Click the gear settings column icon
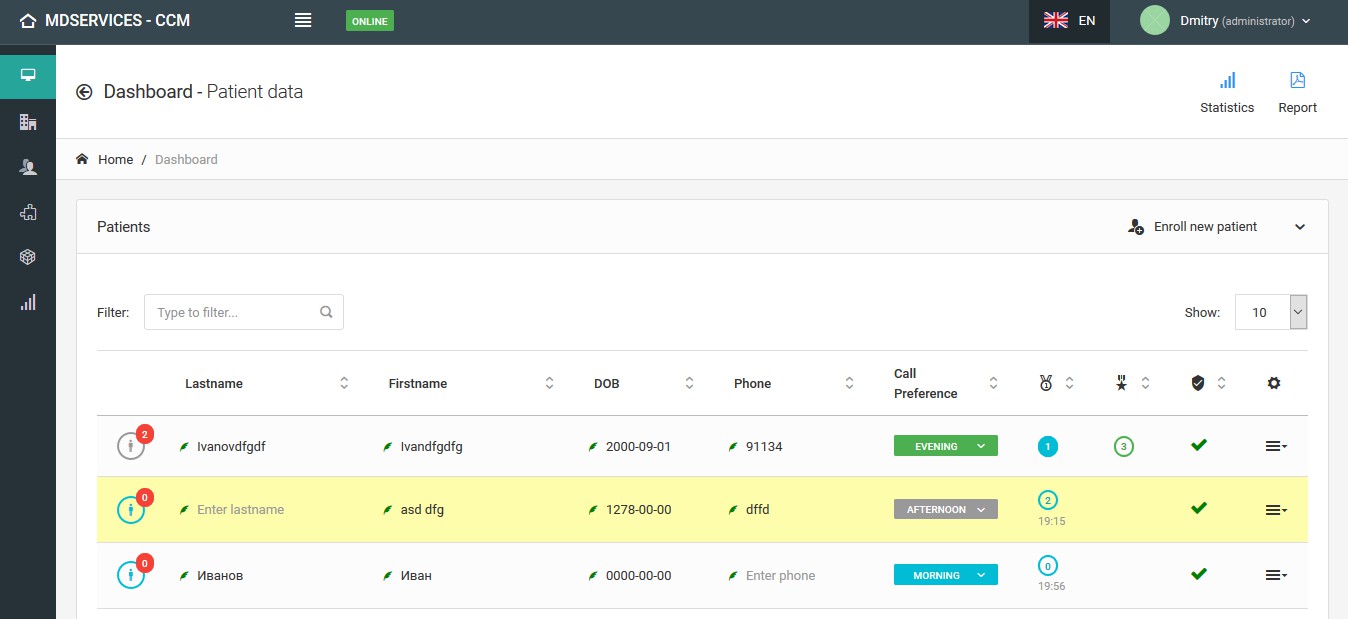Screen dimensions: 1348x619 pos(1273,383)
